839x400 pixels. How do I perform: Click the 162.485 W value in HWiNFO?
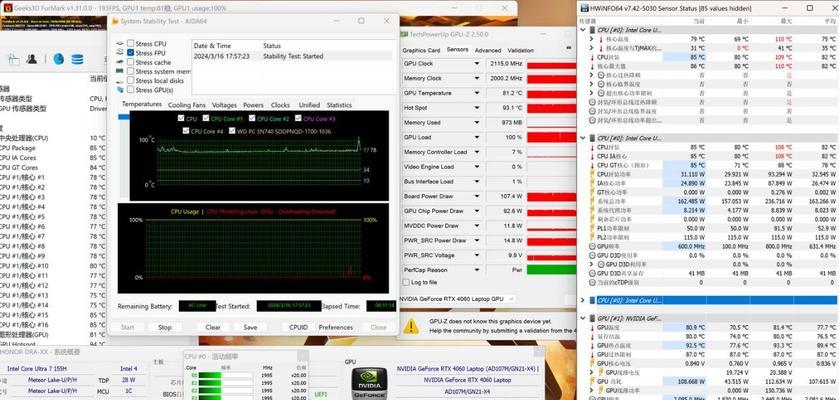click(x=691, y=201)
